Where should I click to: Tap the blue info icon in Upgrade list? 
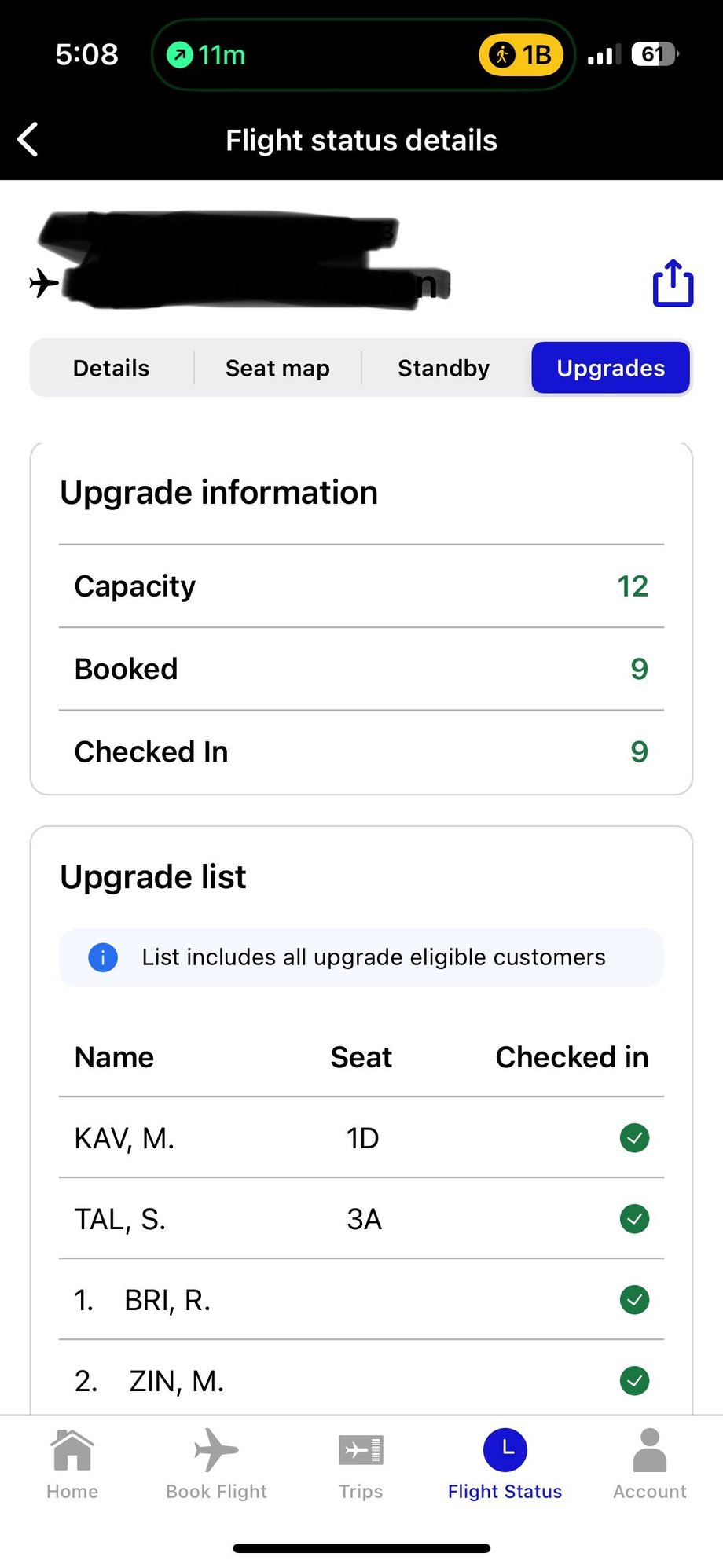coord(103,957)
